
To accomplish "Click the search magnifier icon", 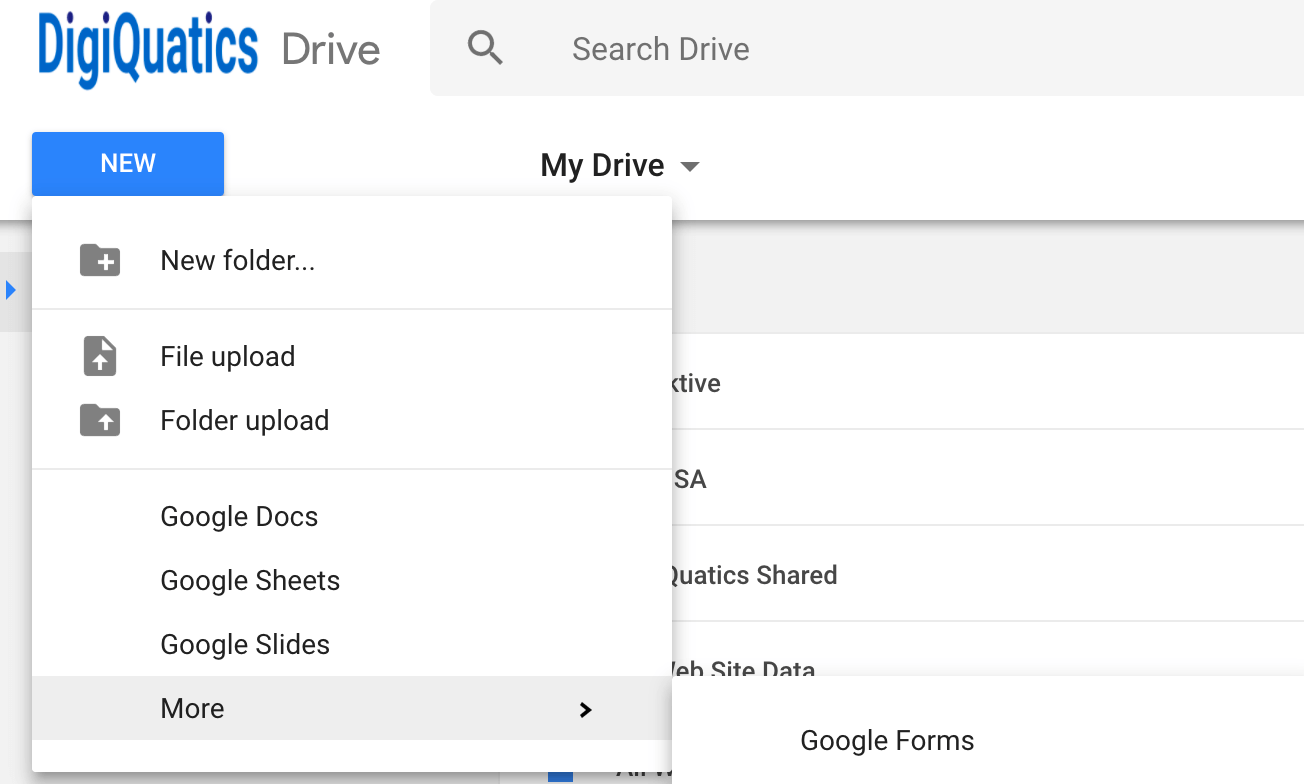I will click(486, 48).
